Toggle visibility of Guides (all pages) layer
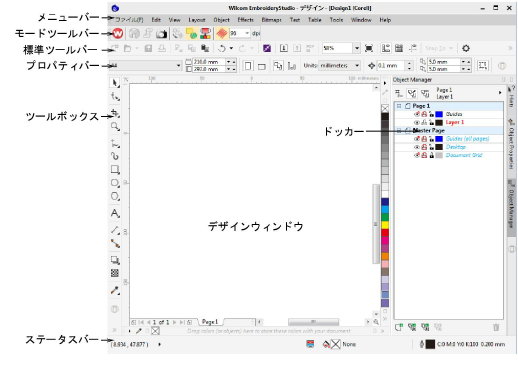Image resolution: width=518 pixels, height=368 pixels. [416, 139]
